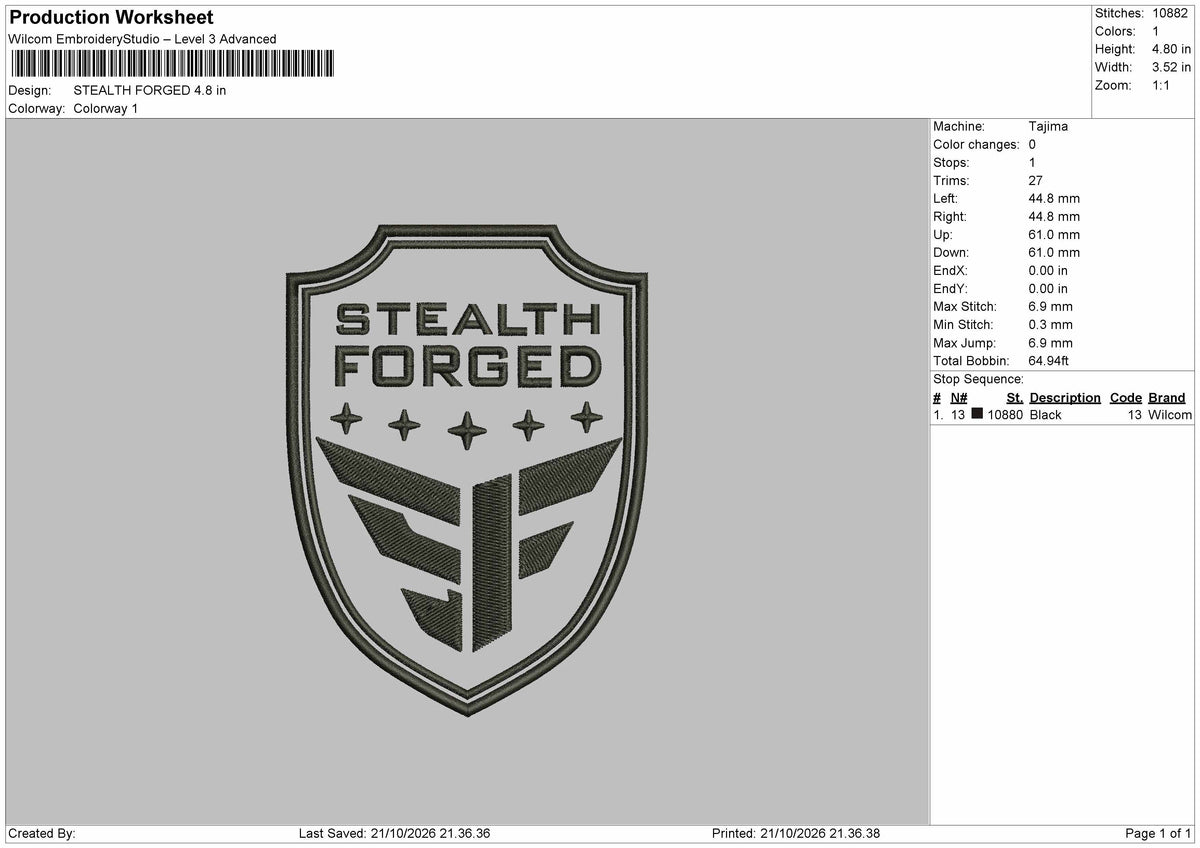Click the Page 1 of 1 indicator
1200x848 pixels.
pyautogui.click(x=1158, y=833)
